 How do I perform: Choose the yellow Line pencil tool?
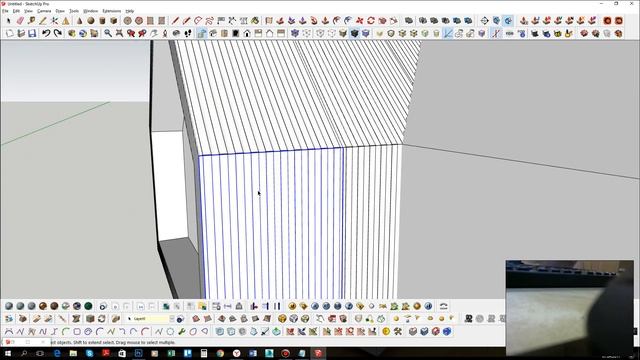click(43, 20)
